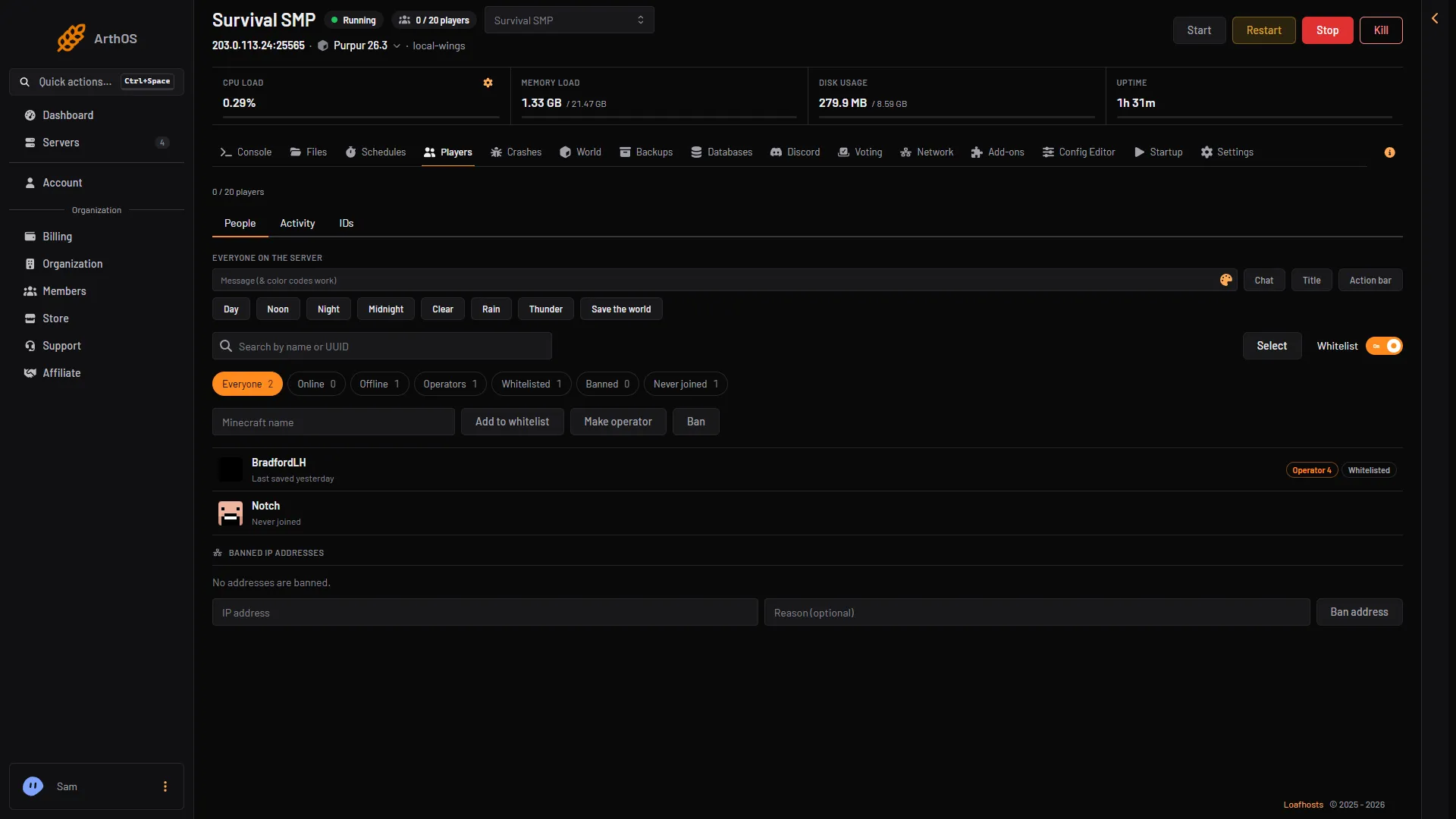Click the CPU load settings gear icon

[x=488, y=83]
